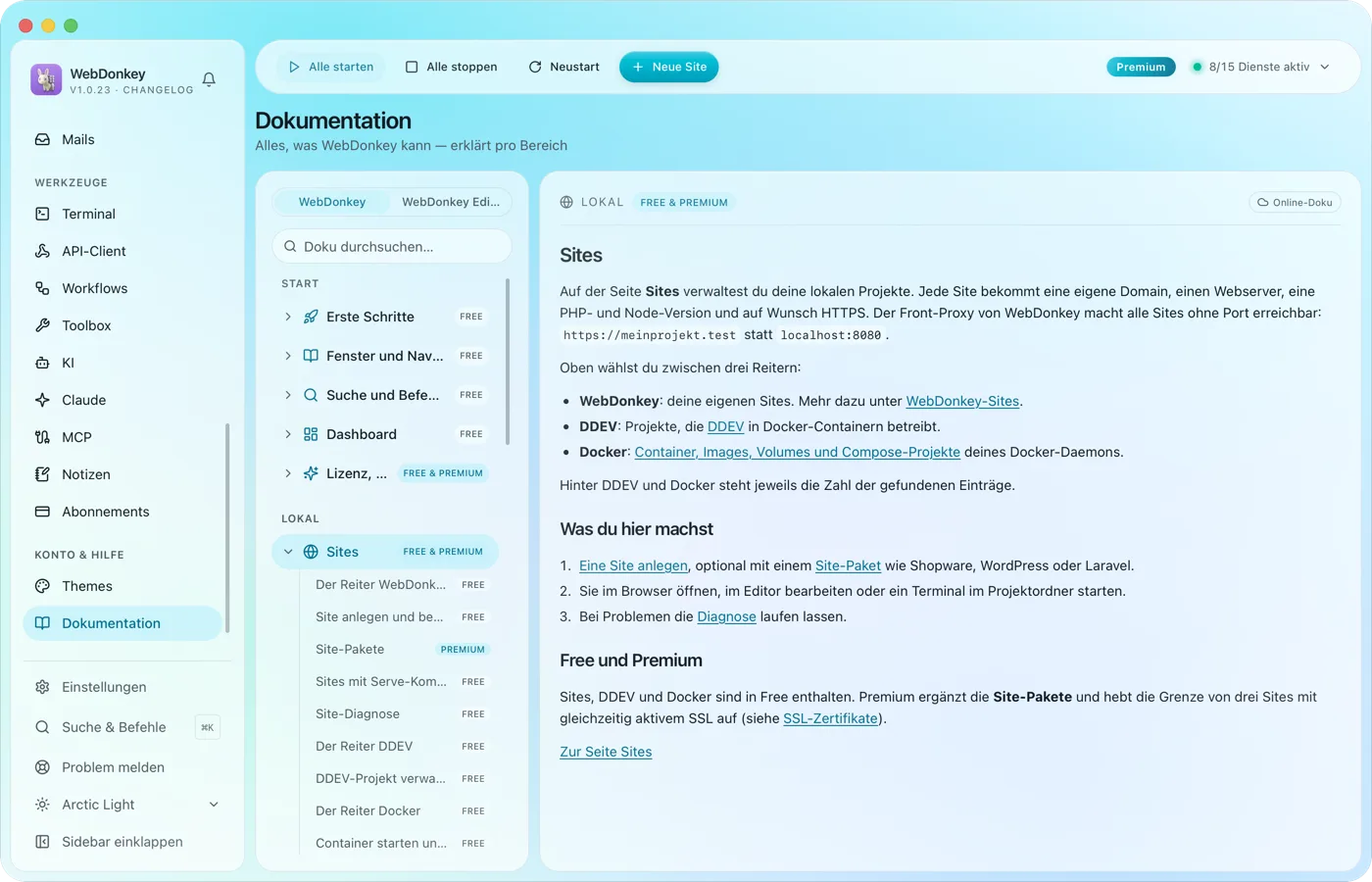Click the Neue Site button
Image resolution: width=1372 pixels, height=882 pixels.
click(669, 67)
